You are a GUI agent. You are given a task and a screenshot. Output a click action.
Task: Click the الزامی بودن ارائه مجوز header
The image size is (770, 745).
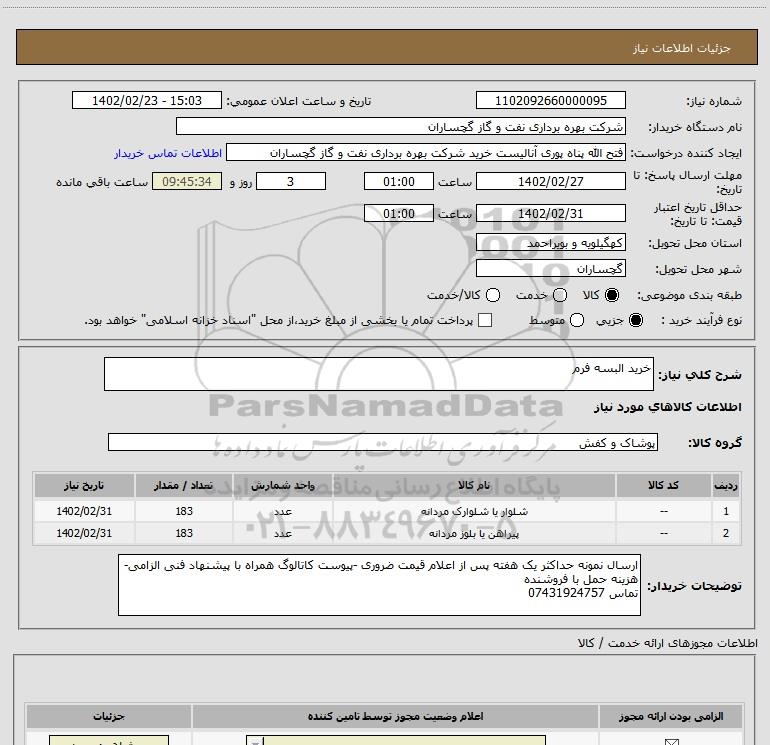coord(671,717)
